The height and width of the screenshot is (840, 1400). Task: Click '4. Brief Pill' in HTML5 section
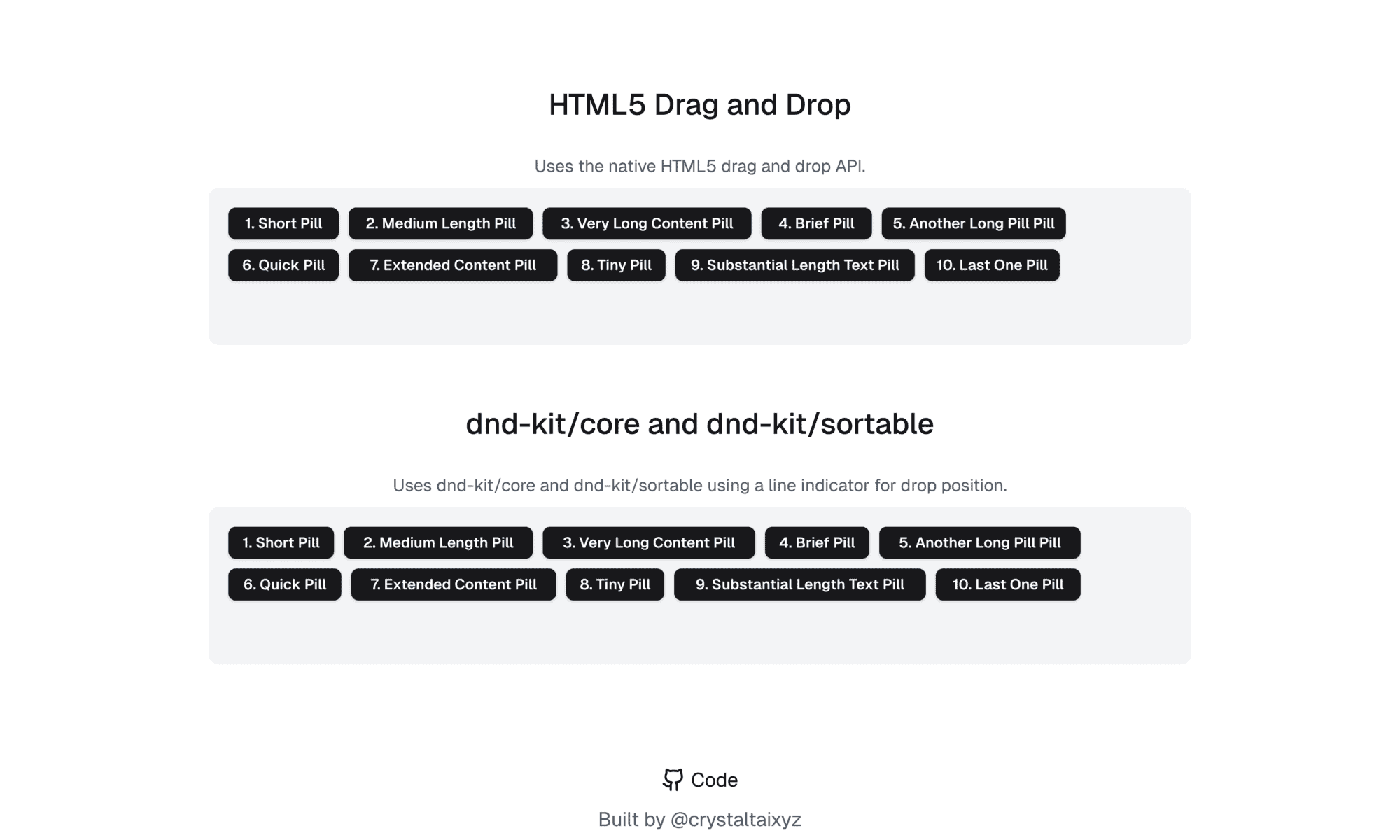point(816,223)
